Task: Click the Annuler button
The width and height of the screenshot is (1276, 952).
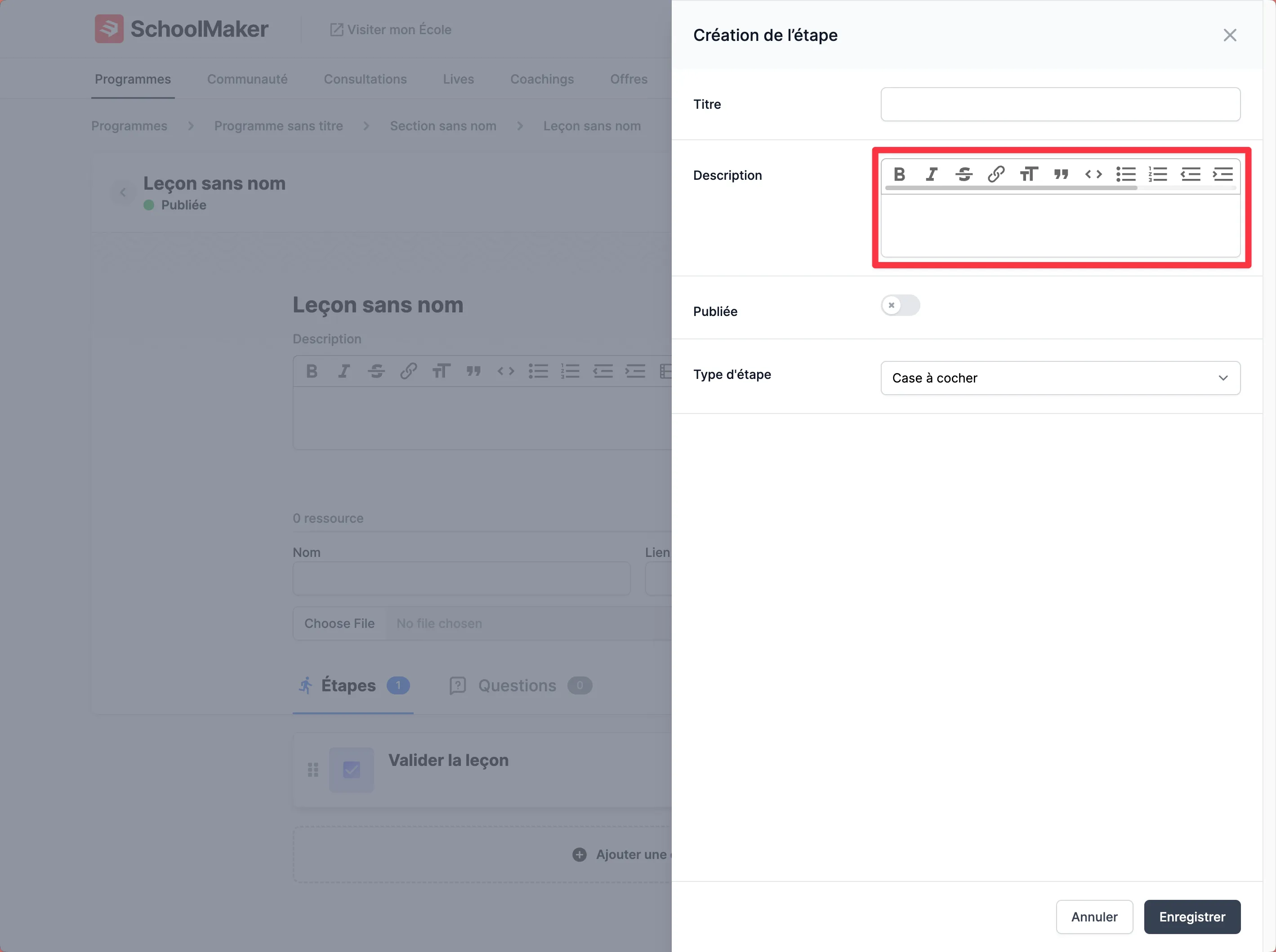Action: (x=1094, y=916)
